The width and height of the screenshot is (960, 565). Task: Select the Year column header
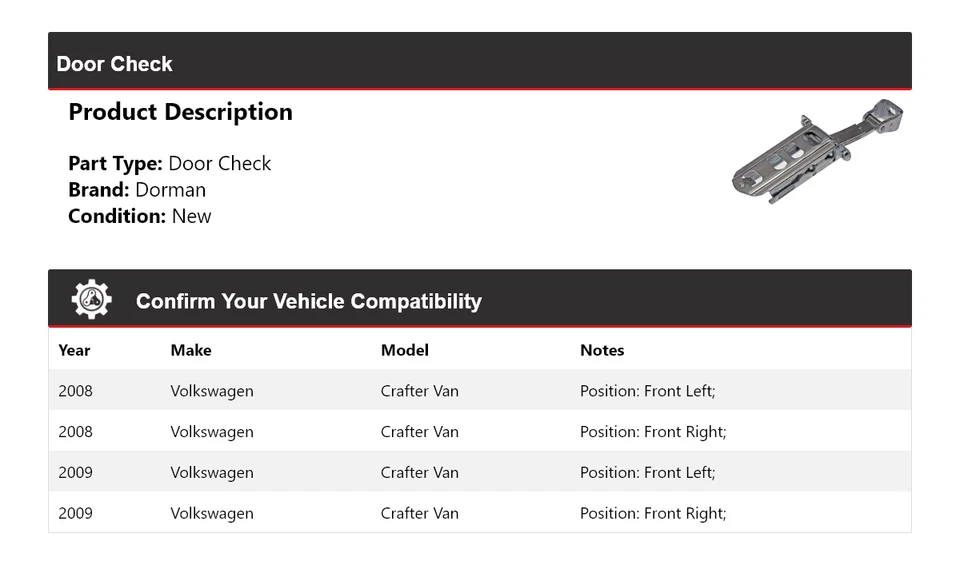pos(74,350)
